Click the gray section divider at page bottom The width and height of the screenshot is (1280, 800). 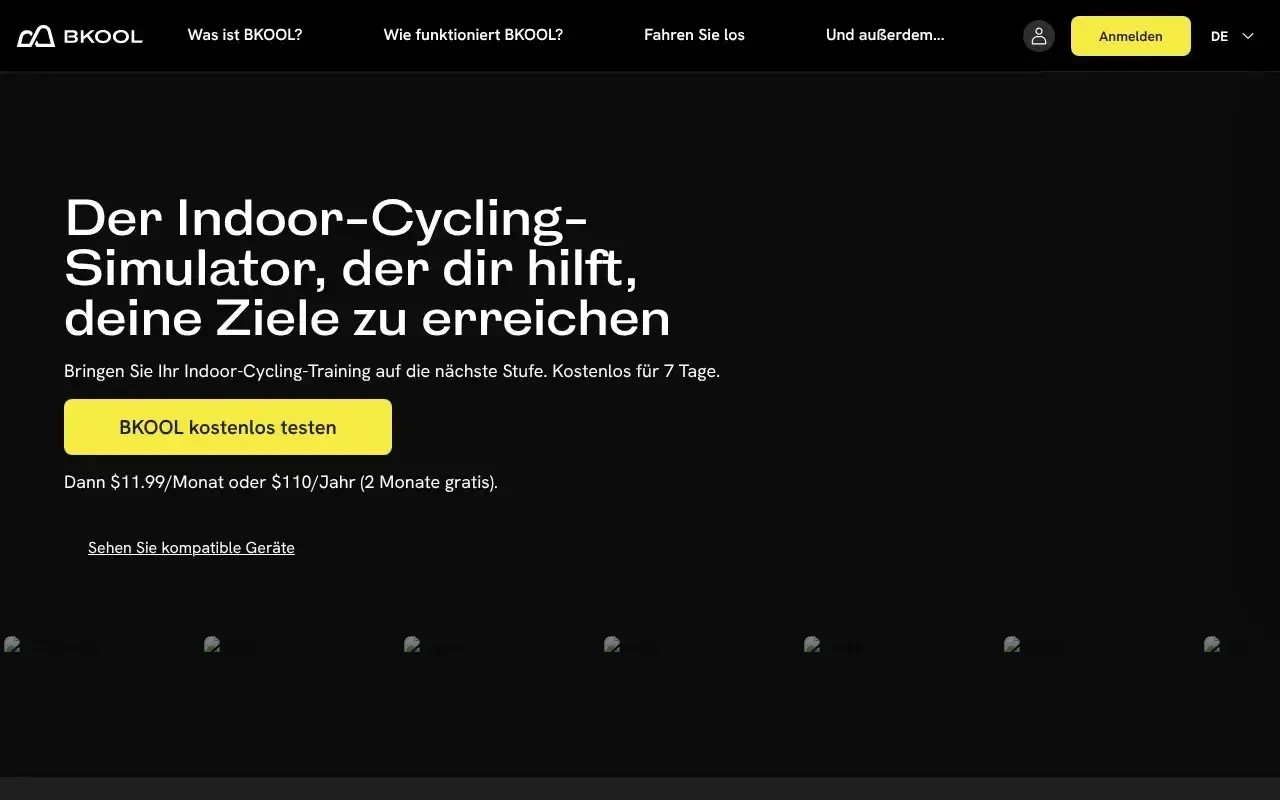640,790
